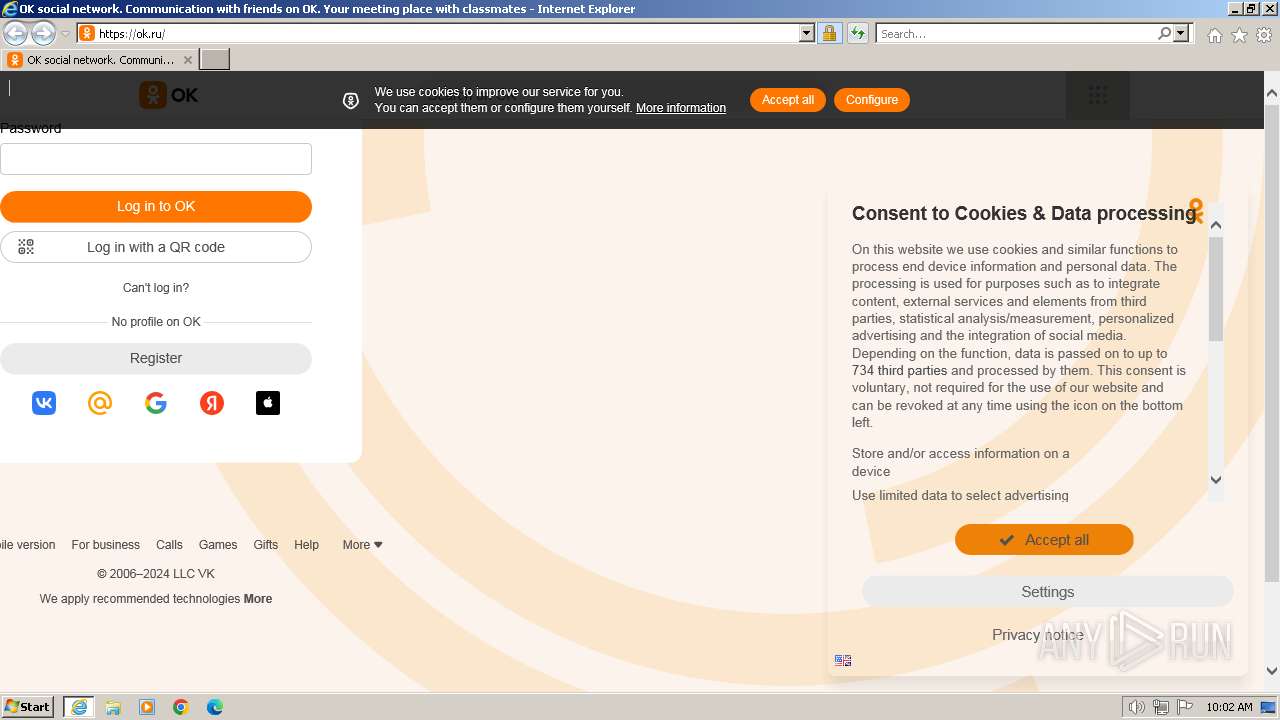The image size is (1280, 720).
Task: Click the search magnifier icon
Action: pos(1164,33)
